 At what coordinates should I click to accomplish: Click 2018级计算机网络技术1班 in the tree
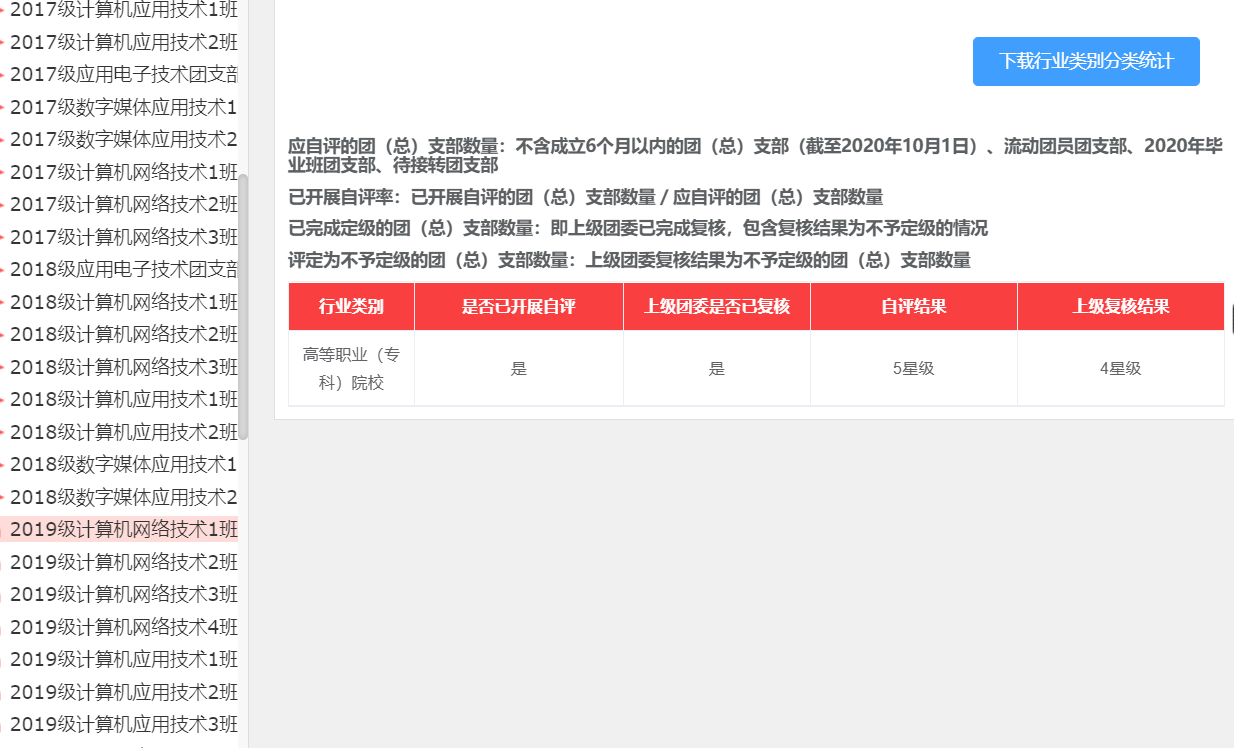(x=124, y=302)
